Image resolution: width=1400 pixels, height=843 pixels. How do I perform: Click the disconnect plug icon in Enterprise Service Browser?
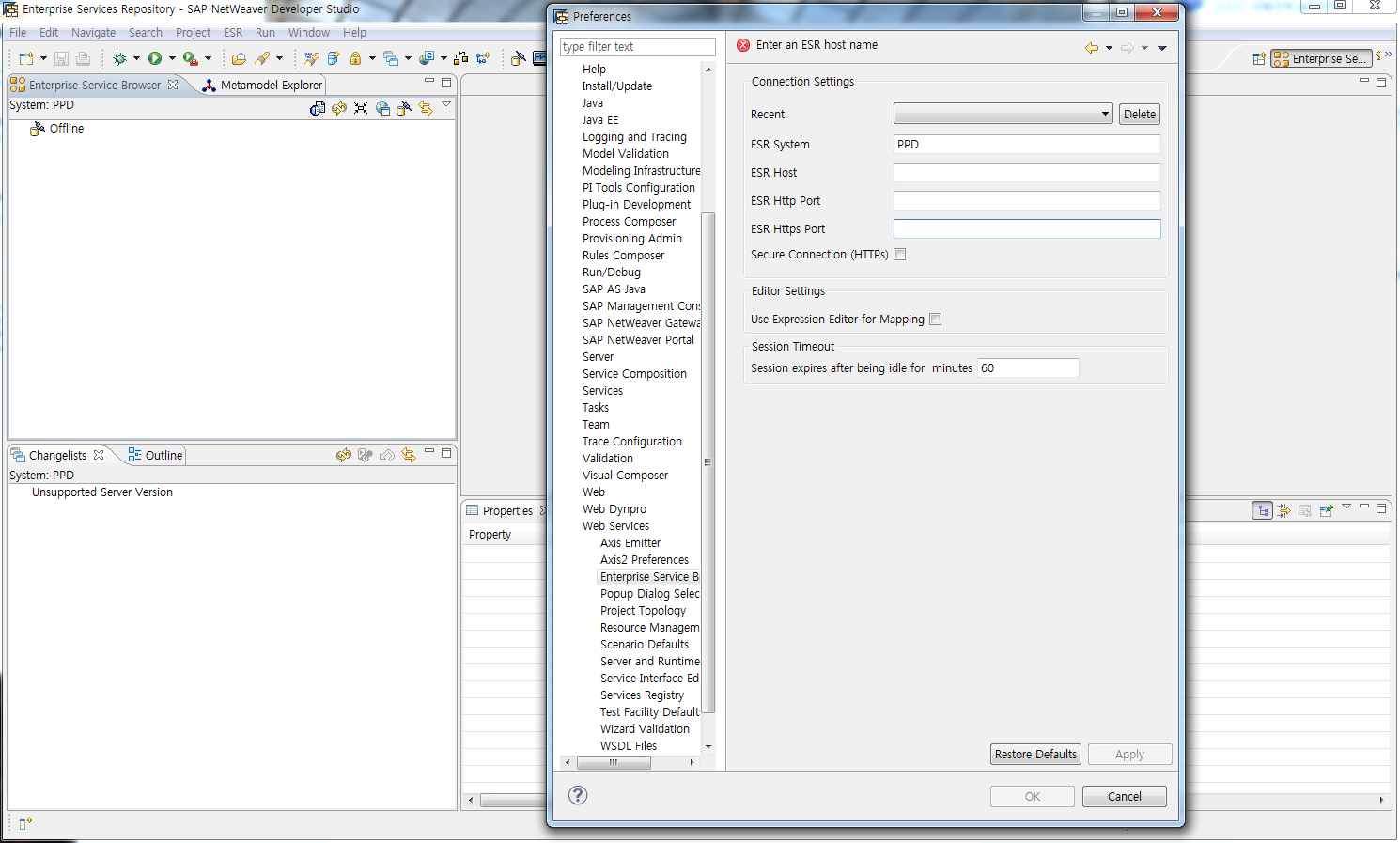(x=404, y=108)
